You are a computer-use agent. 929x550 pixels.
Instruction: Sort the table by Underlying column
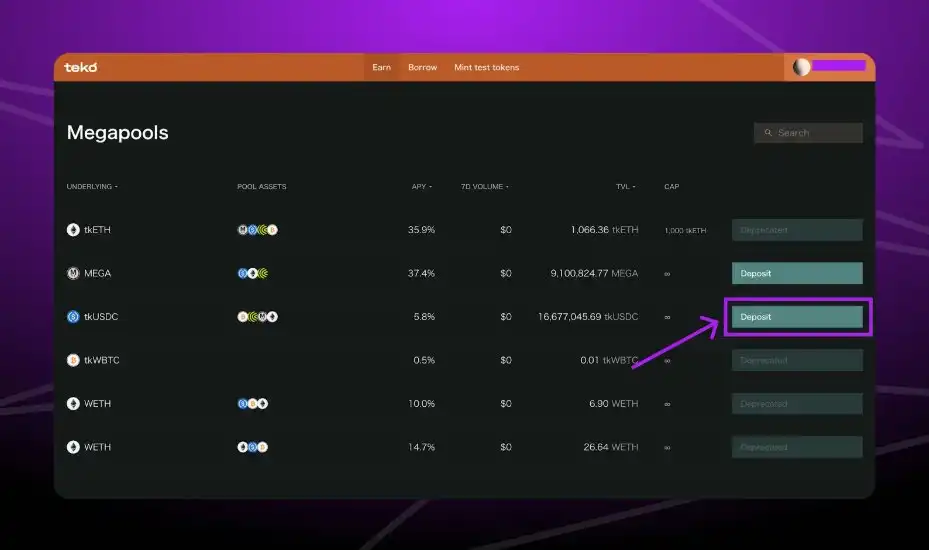91,187
